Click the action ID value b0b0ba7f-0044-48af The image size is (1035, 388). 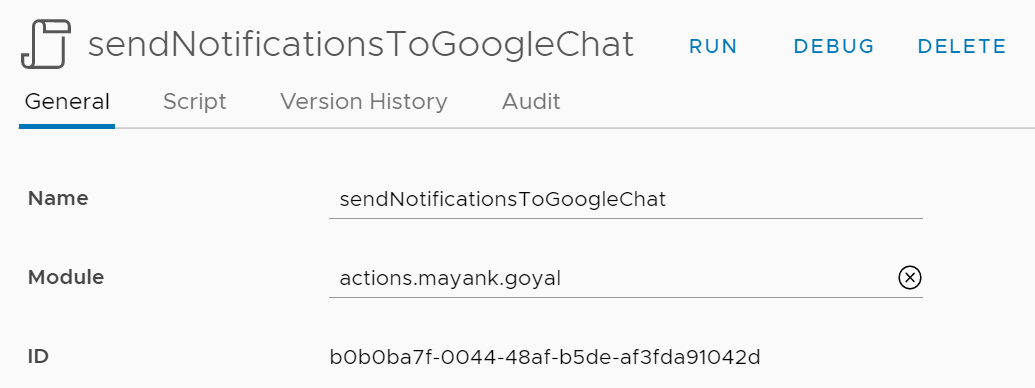pos(545,357)
